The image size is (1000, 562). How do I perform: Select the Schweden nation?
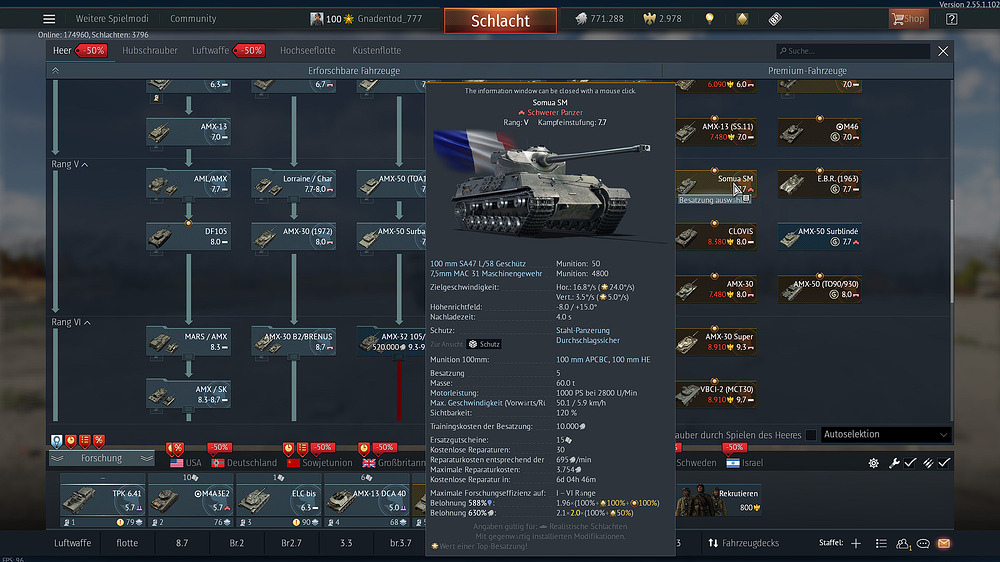696,462
